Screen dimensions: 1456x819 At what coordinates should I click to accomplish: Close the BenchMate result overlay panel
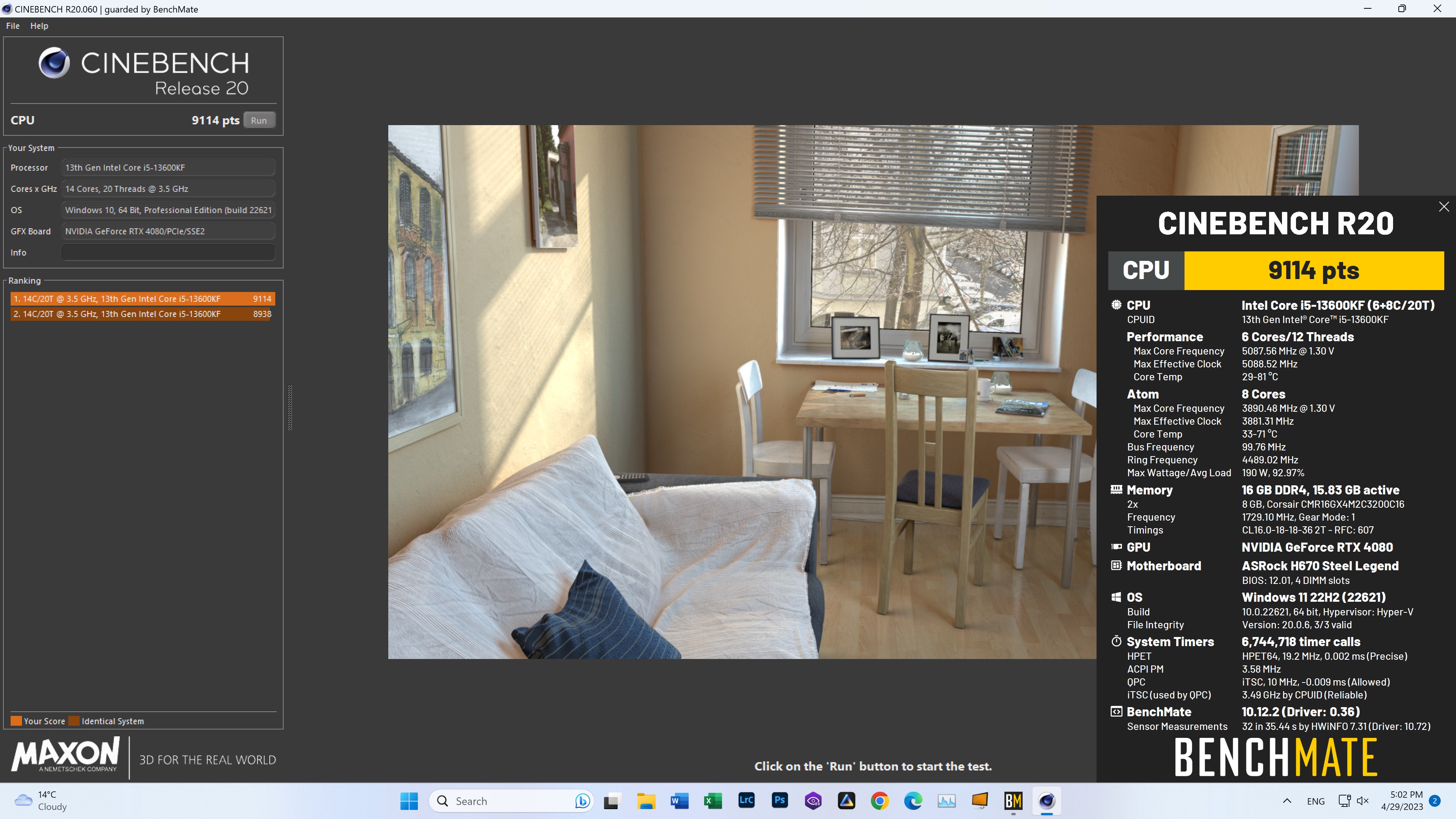[1443, 207]
